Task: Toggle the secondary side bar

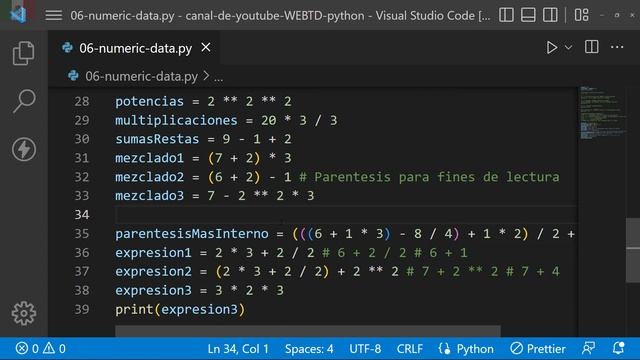Action: (x=550, y=16)
